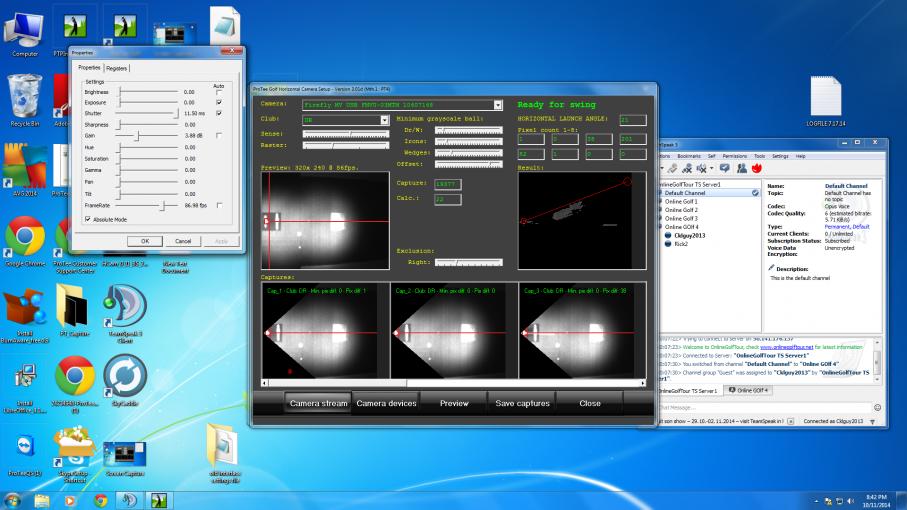The image size is (907, 510).
Task: Open the Club selection dropdown
Action: pyautogui.click(x=384, y=120)
